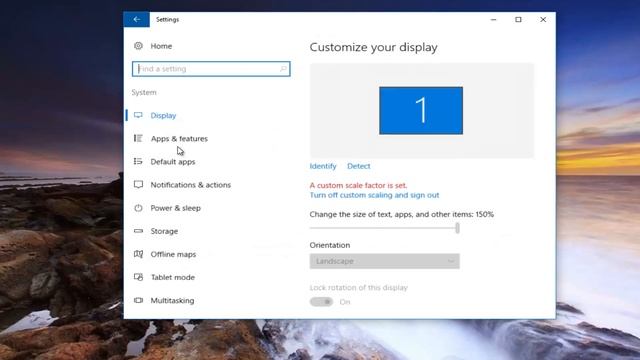Click the Multitasking icon
Viewport: 640px width, 360px height.
coord(138,300)
